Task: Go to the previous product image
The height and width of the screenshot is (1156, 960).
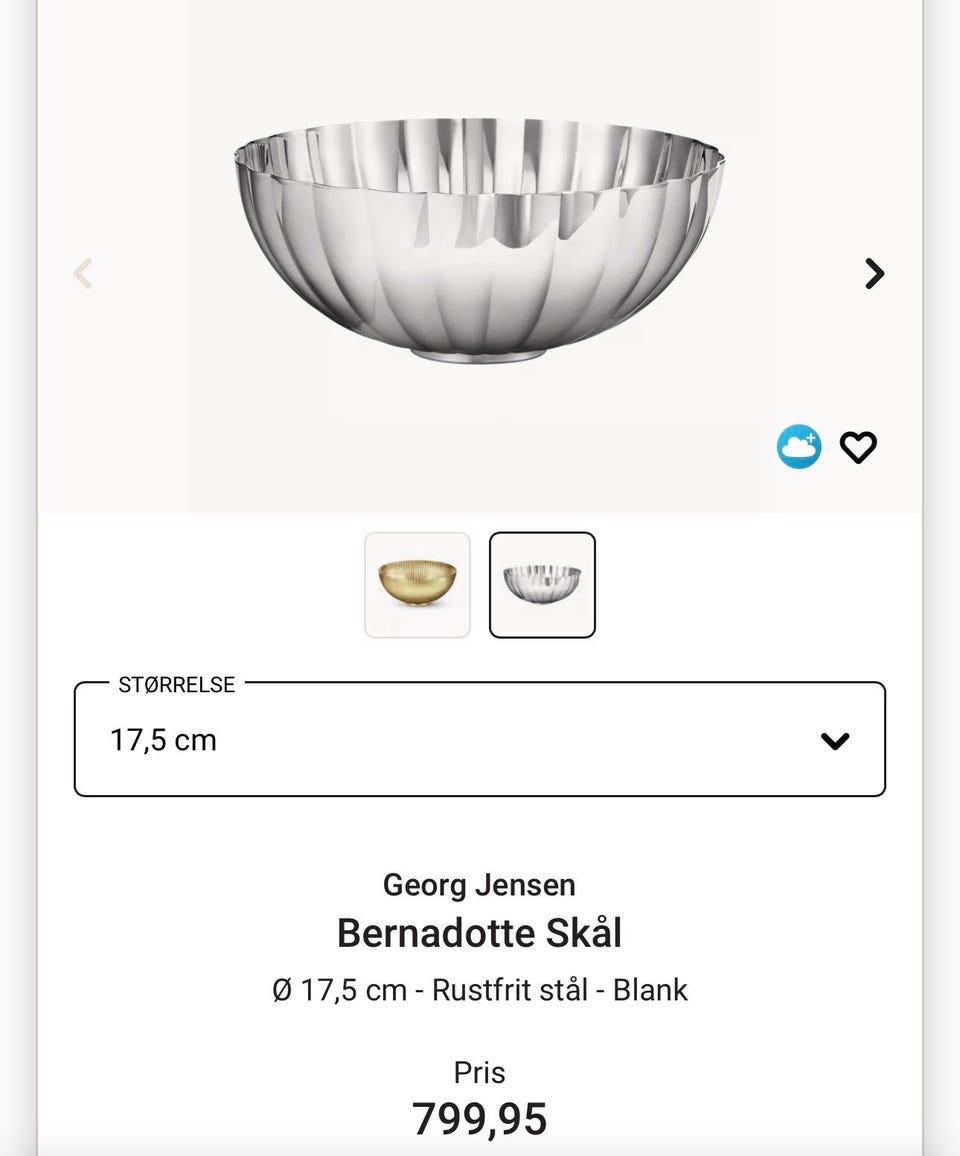Action: coord(84,273)
